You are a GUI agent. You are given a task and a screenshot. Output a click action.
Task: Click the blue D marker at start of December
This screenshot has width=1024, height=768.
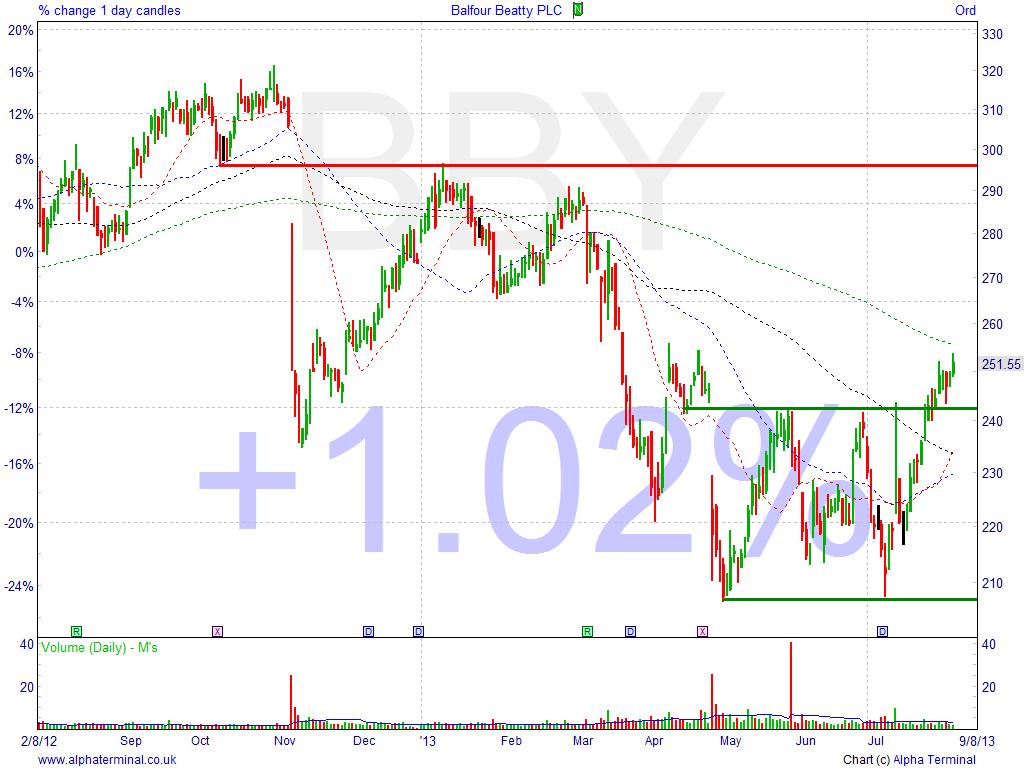tap(368, 631)
